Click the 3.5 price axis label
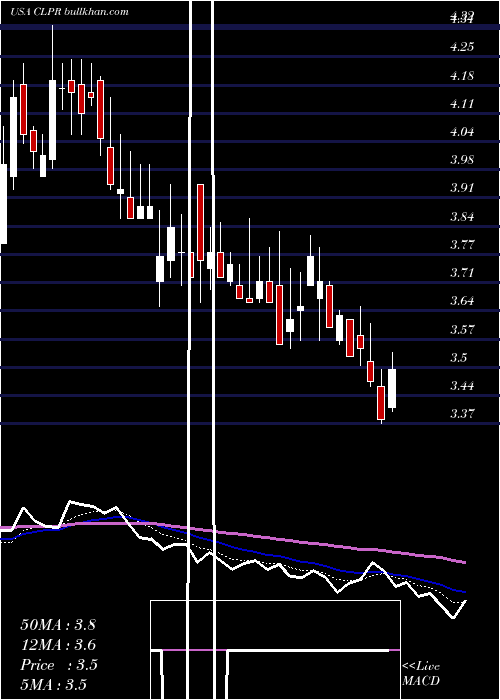Viewport: 500px width, 700px height. (x=459, y=358)
